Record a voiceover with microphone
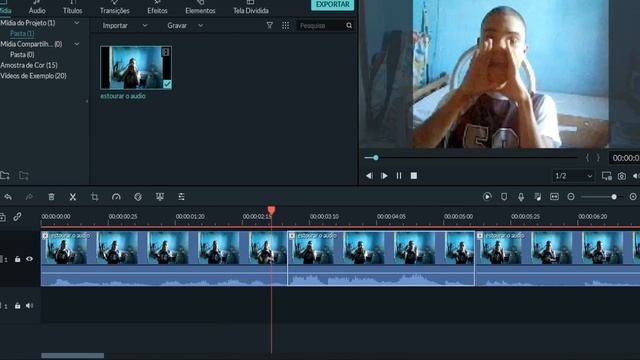 click(x=521, y=197)
